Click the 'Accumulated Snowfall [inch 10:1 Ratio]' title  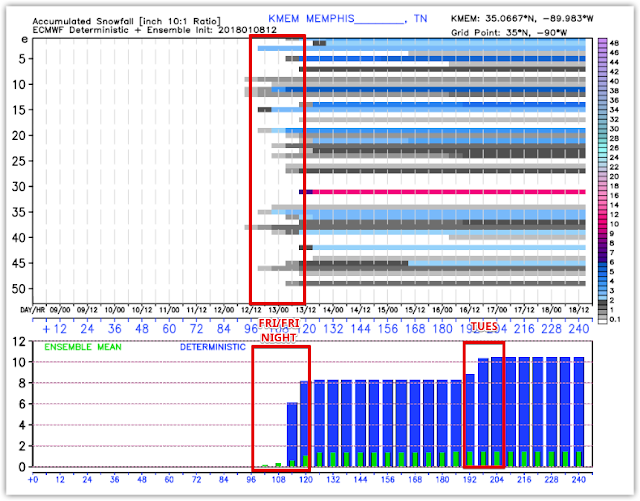point(127,21)
